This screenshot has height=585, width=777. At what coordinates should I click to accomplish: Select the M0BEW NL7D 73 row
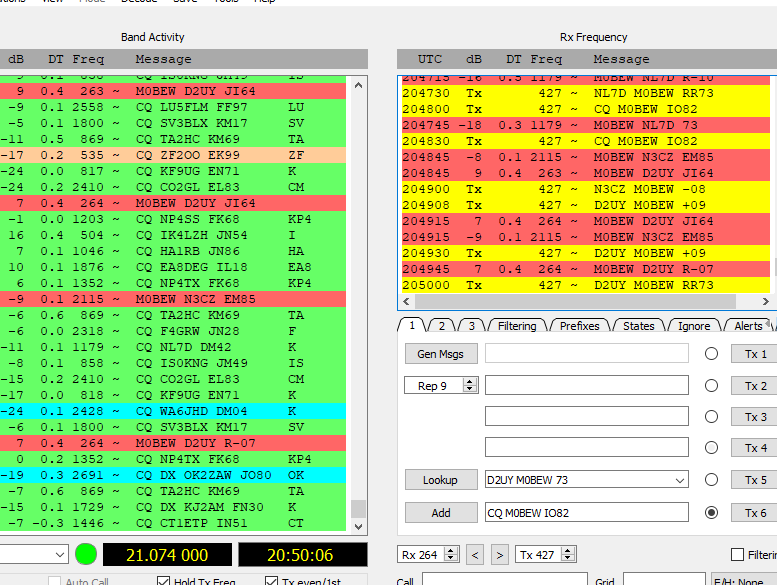(x=585, y=125)
